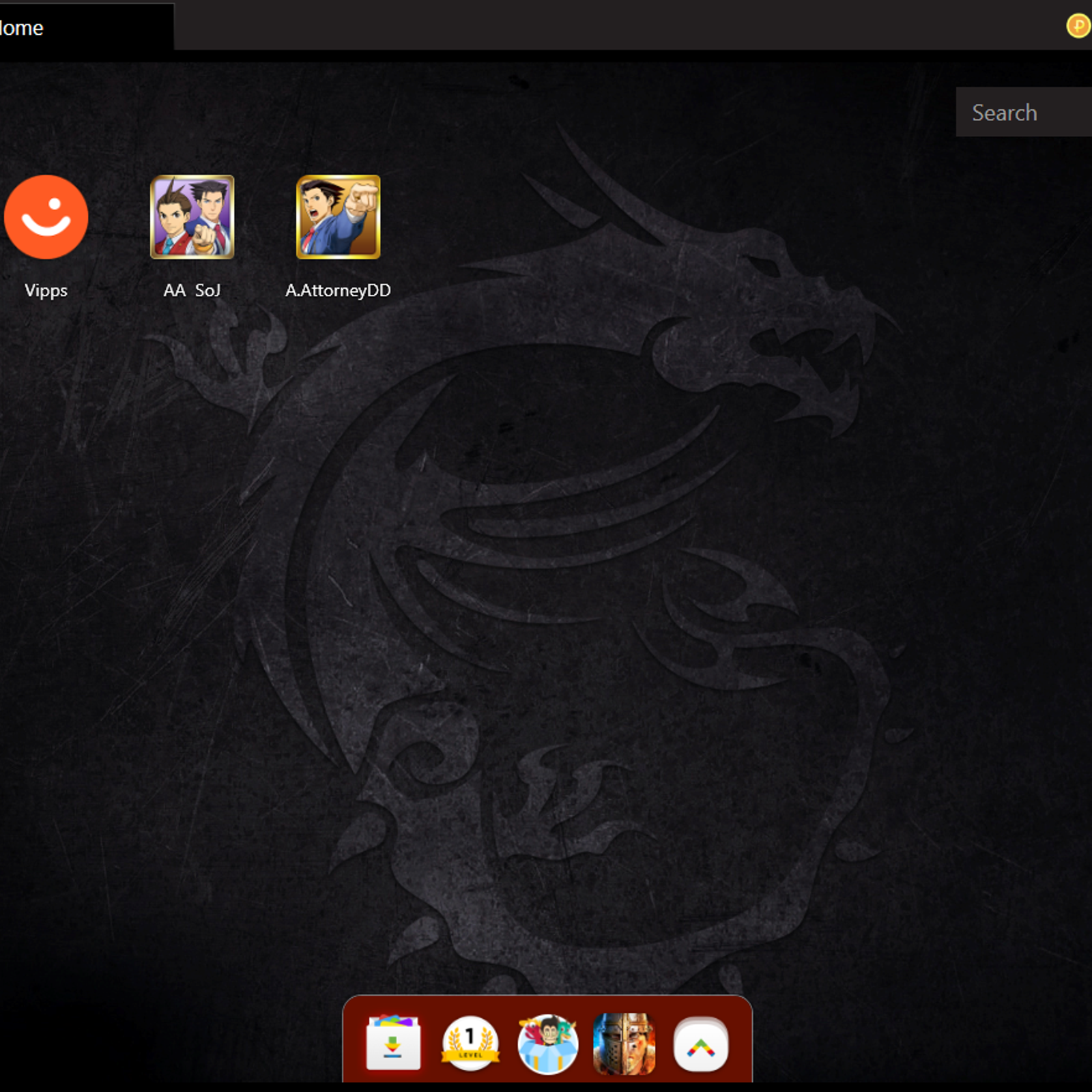
Task: Click the Level 1 badge in dock
Action: click(x=470, y=1044)
